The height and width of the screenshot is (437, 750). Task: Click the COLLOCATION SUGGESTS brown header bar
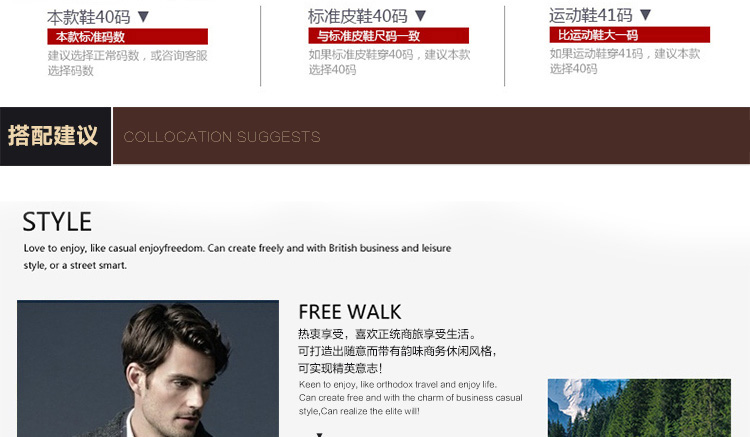431,136
